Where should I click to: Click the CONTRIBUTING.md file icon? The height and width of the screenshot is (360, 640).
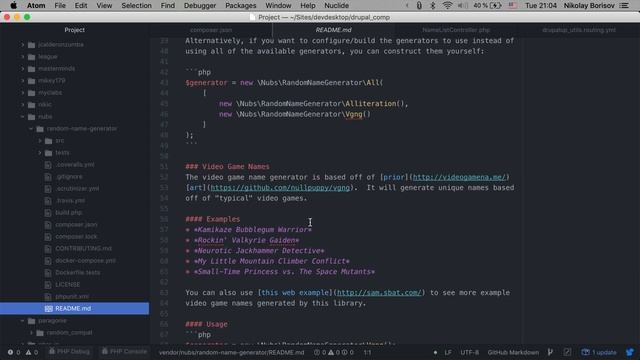coord(48,249)
